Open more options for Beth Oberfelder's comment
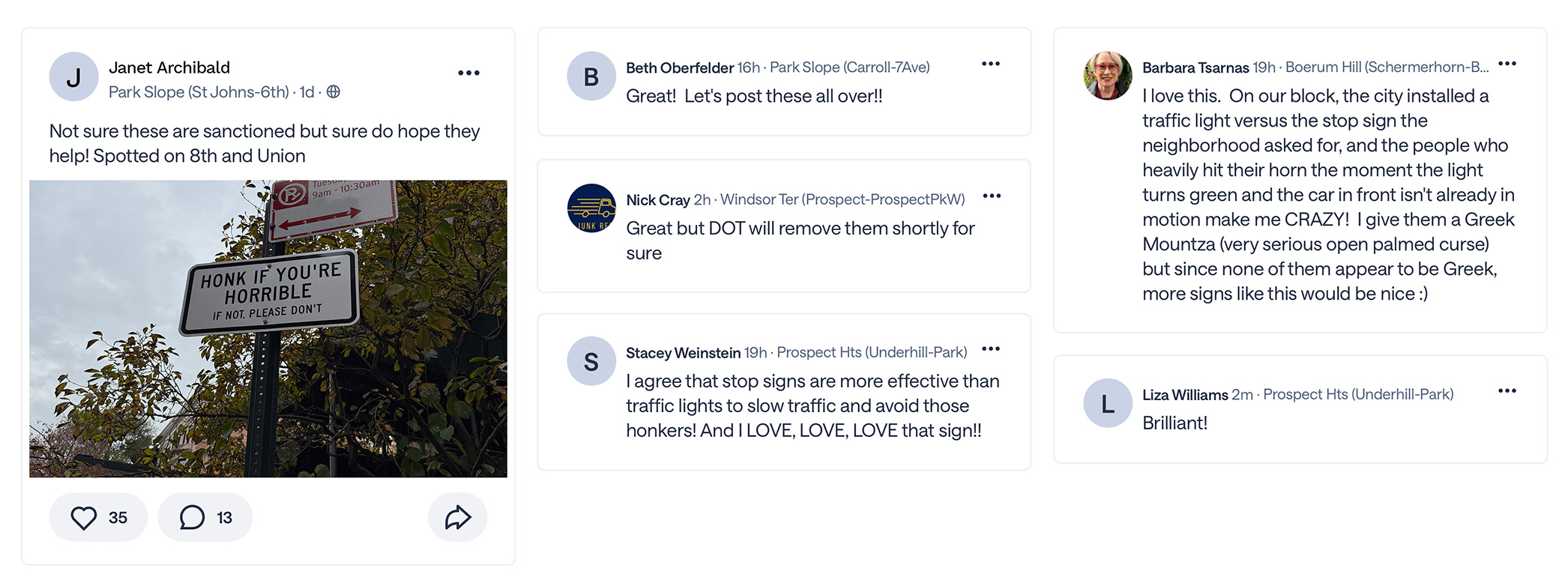 tap(991, 64)
